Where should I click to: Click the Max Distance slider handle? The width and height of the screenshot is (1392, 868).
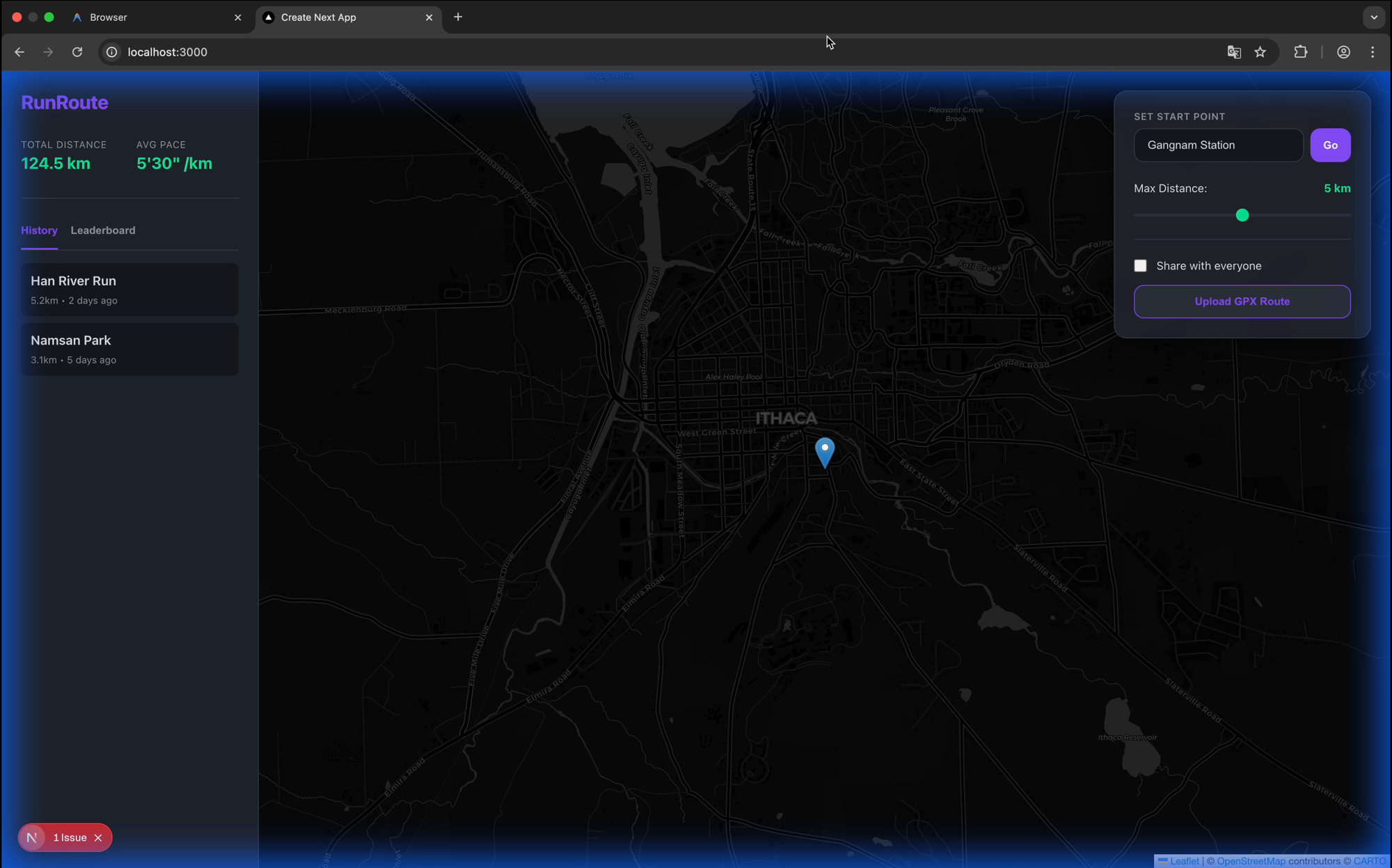pyautogui.click(x=1242, y=215)
